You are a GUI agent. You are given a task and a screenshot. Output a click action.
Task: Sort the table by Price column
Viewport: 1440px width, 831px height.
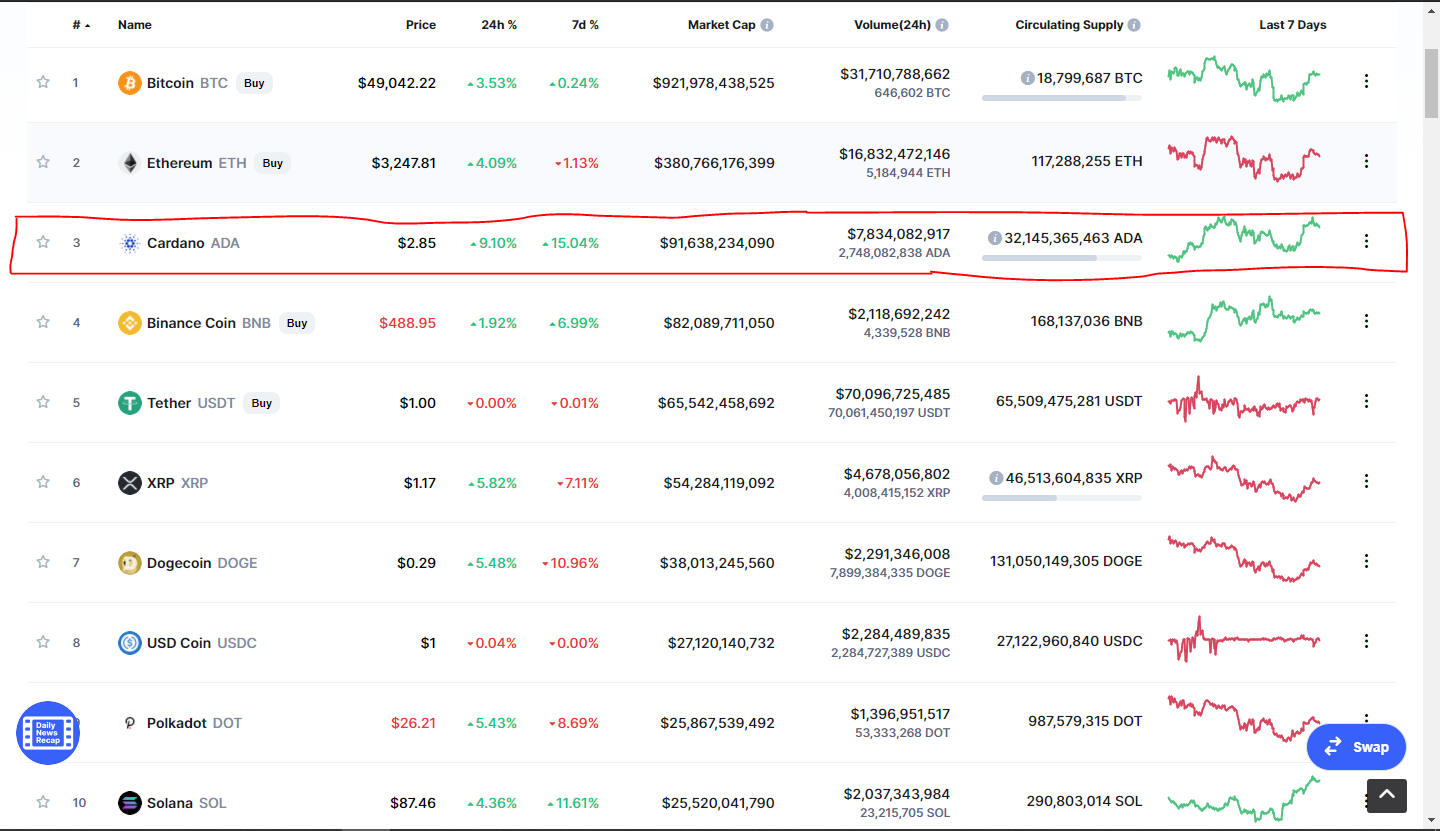coord(421,25)
